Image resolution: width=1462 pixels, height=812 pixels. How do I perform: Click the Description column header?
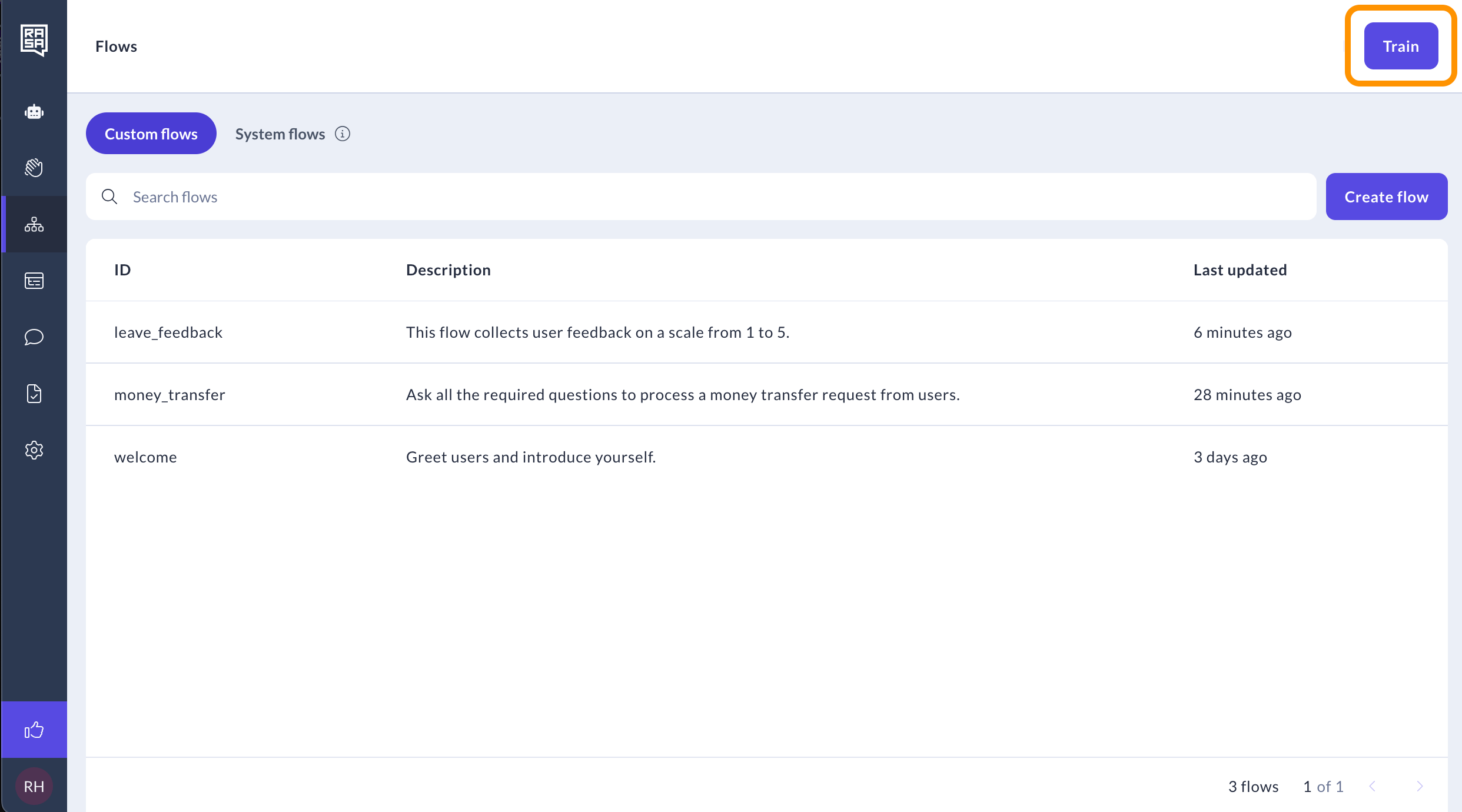pyautogui.click(x=448, y=270)
